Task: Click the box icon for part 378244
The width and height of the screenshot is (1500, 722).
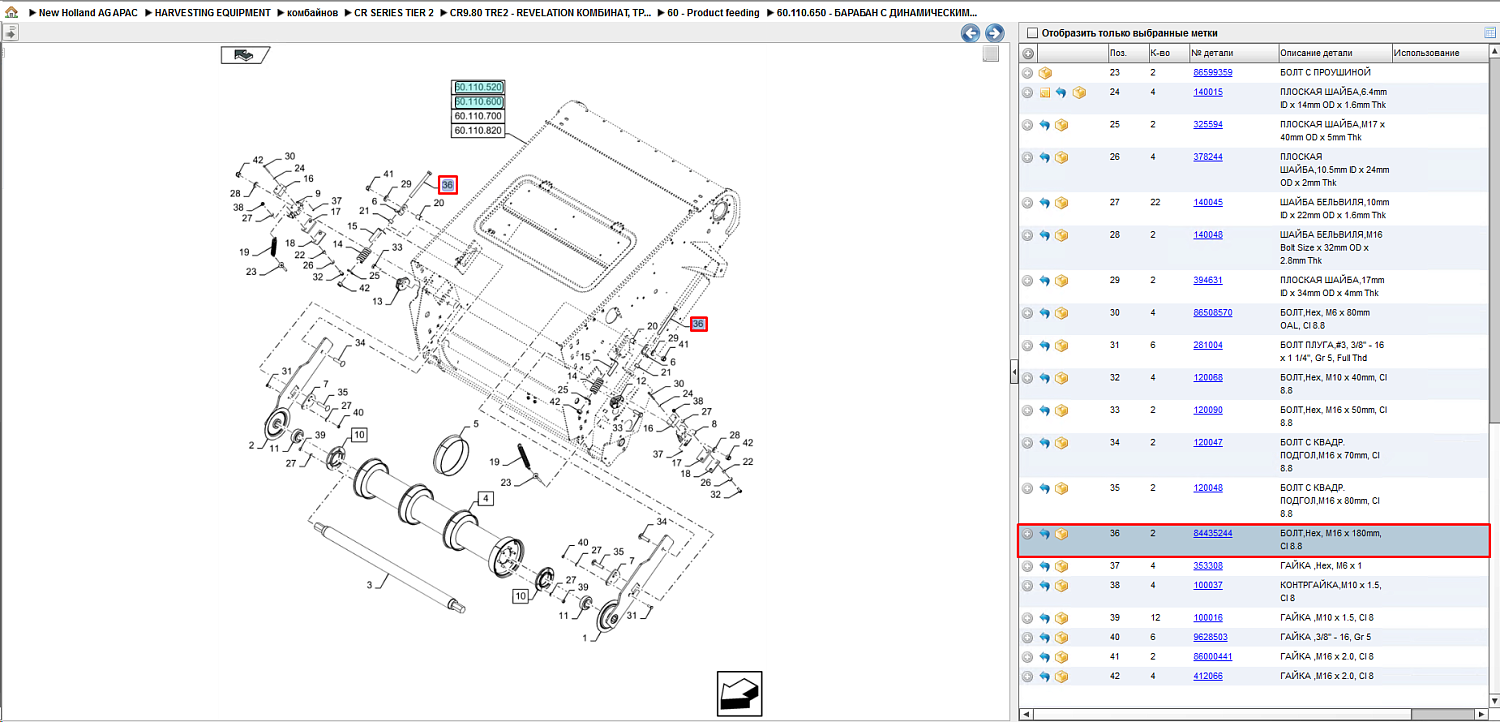Action: pos(1062,158)
